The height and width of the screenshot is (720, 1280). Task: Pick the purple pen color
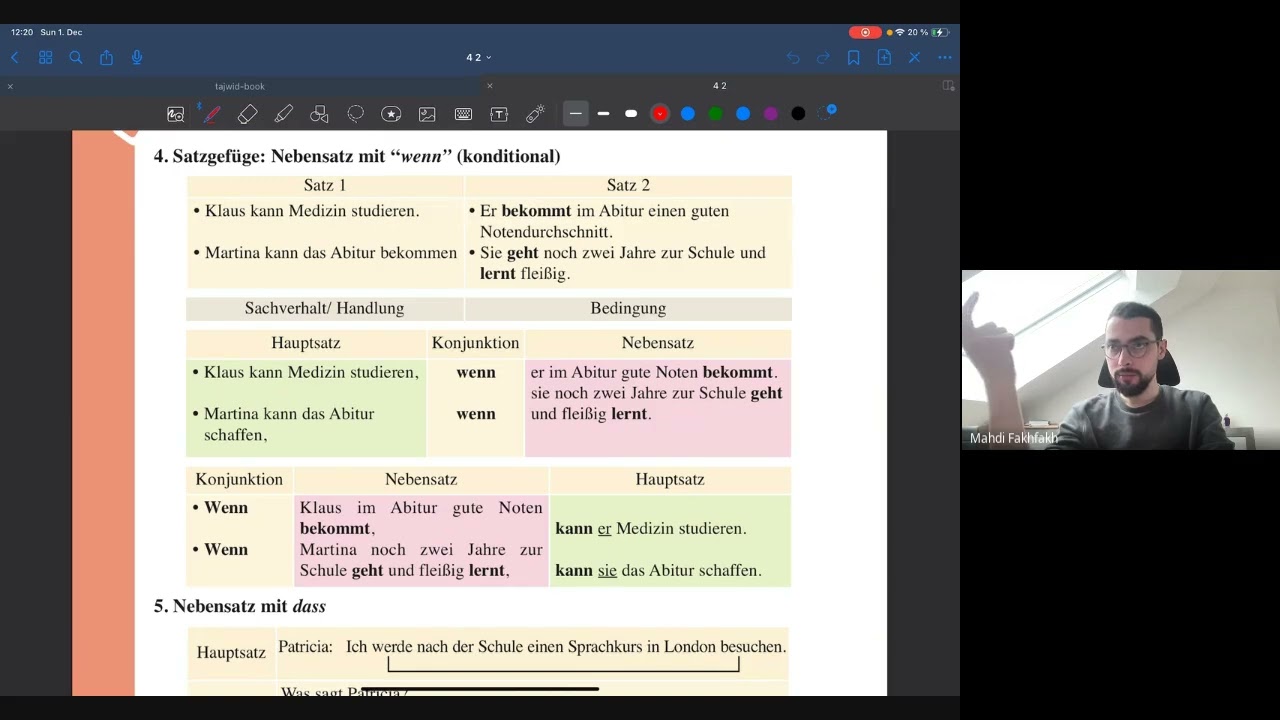coord(771,114)
